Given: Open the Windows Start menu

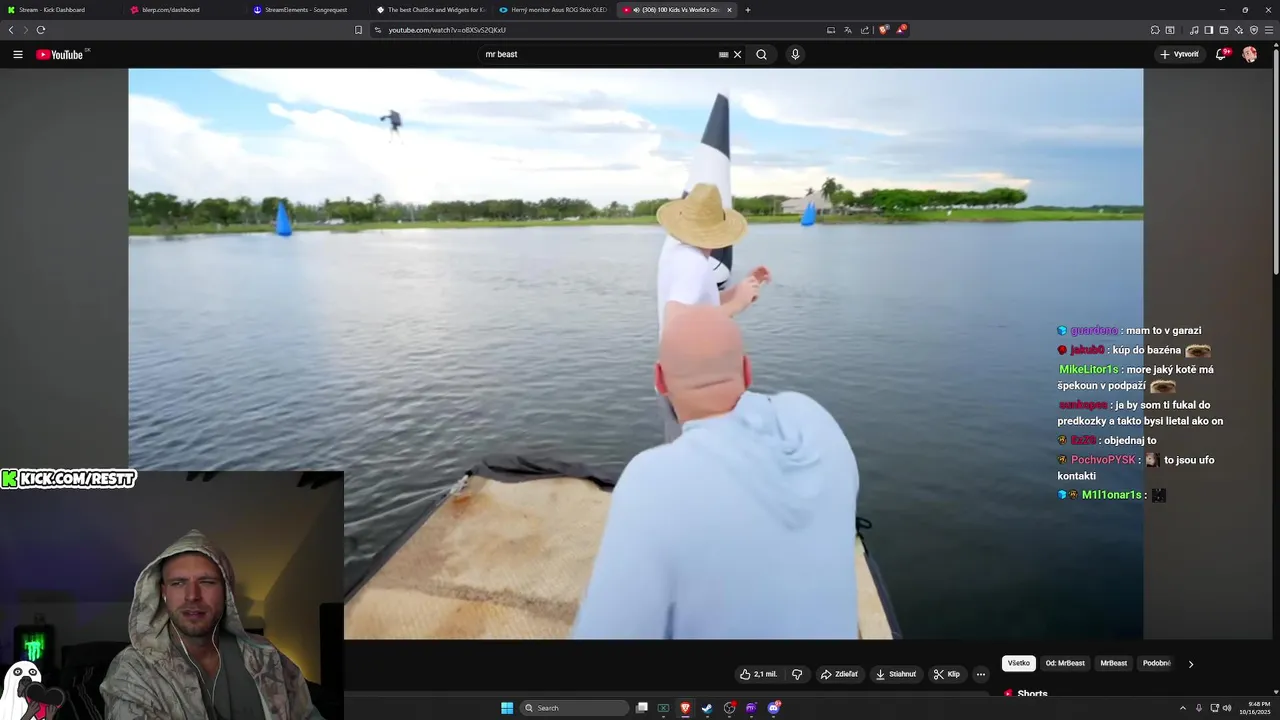Looking at the screenshot, I should 507,708.
